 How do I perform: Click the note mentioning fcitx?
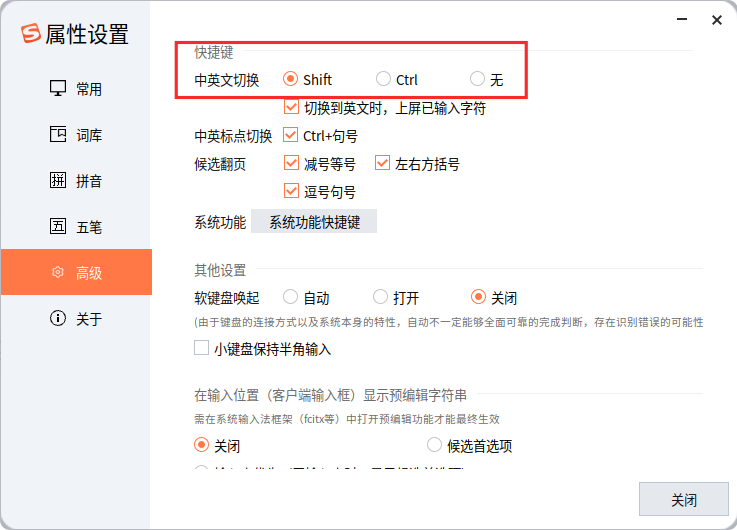point(347,419)
